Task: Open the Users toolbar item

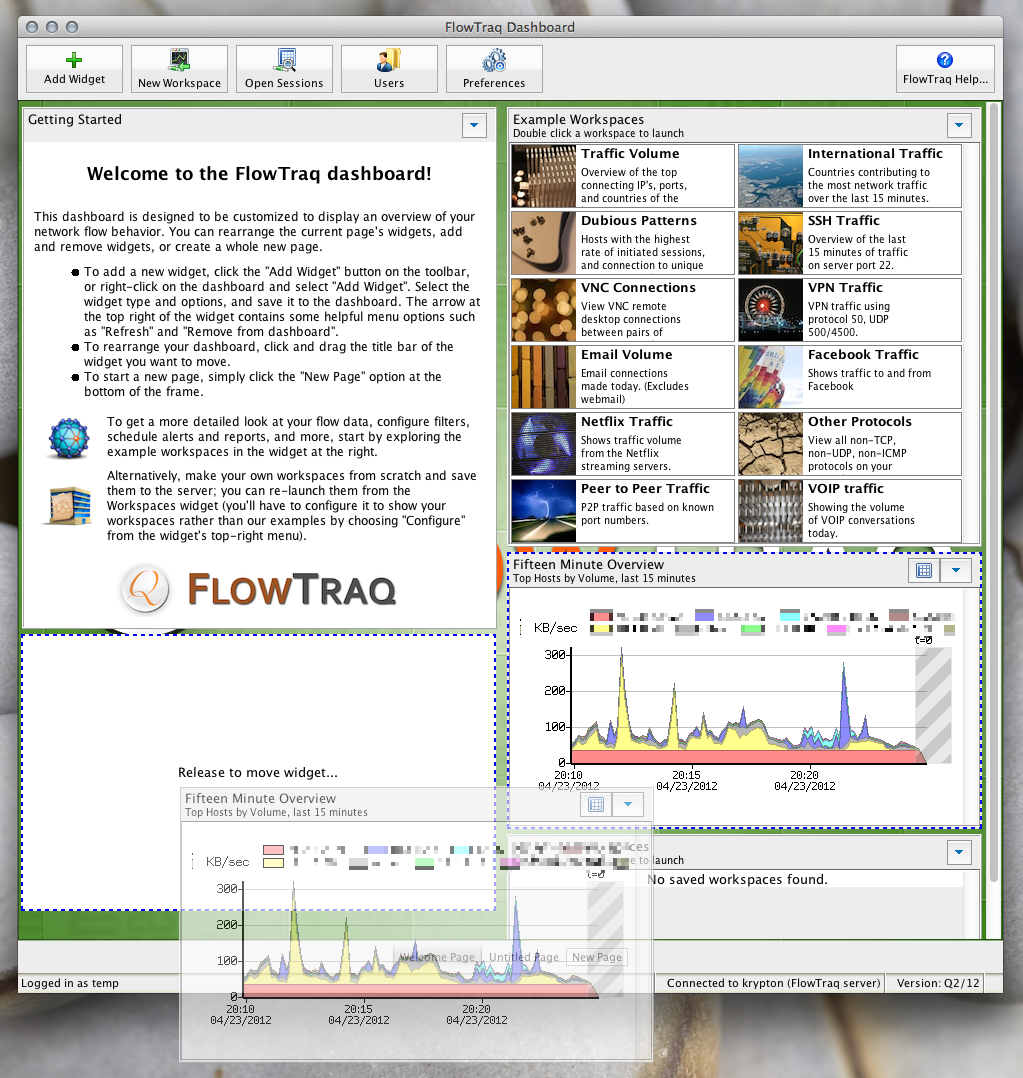Action: (x=389, y=69)
